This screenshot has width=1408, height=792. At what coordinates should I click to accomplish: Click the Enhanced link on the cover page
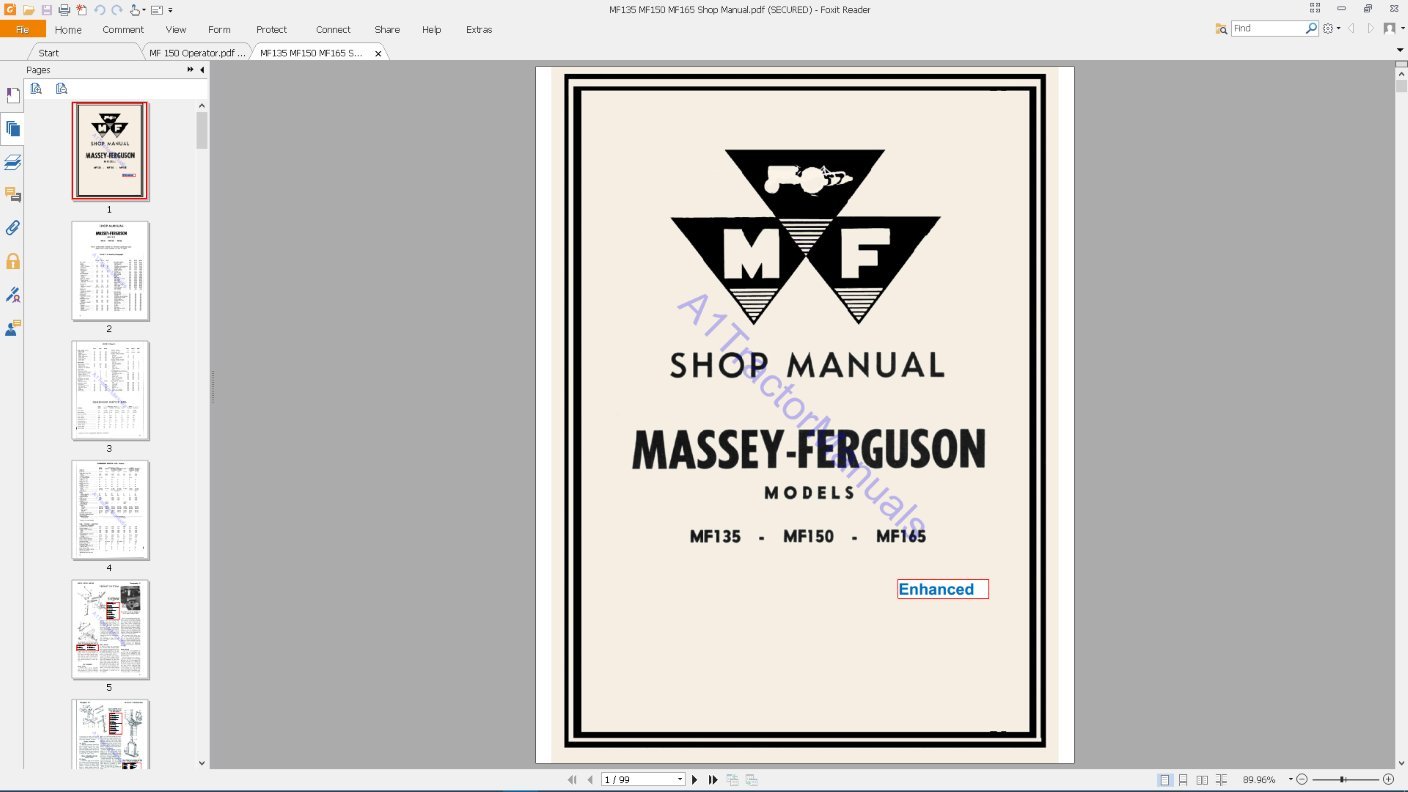941,589
